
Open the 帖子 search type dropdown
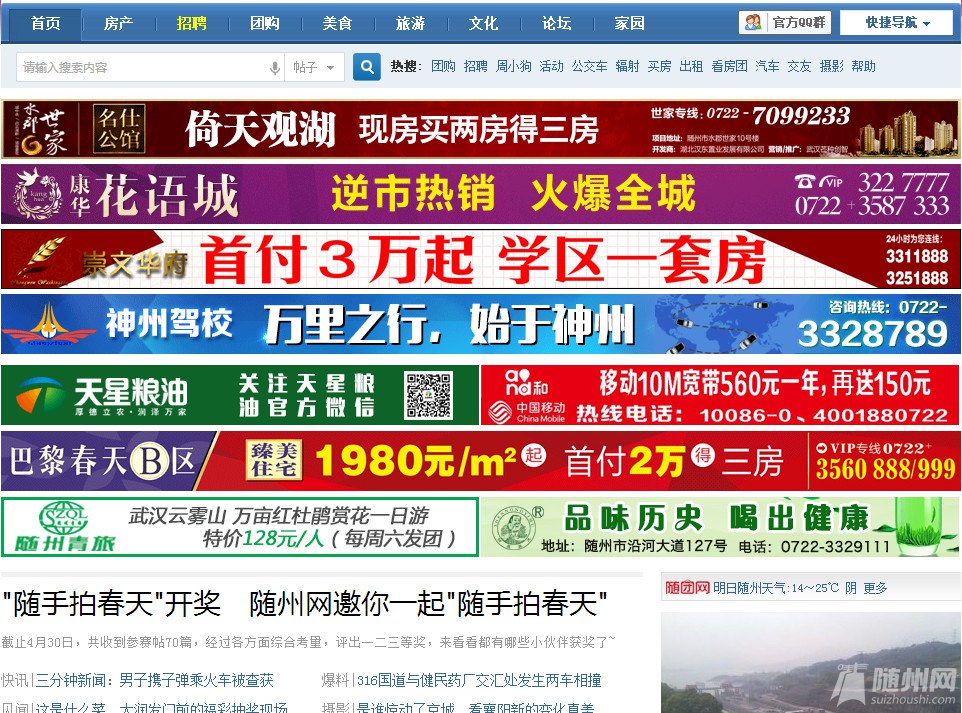314,67
